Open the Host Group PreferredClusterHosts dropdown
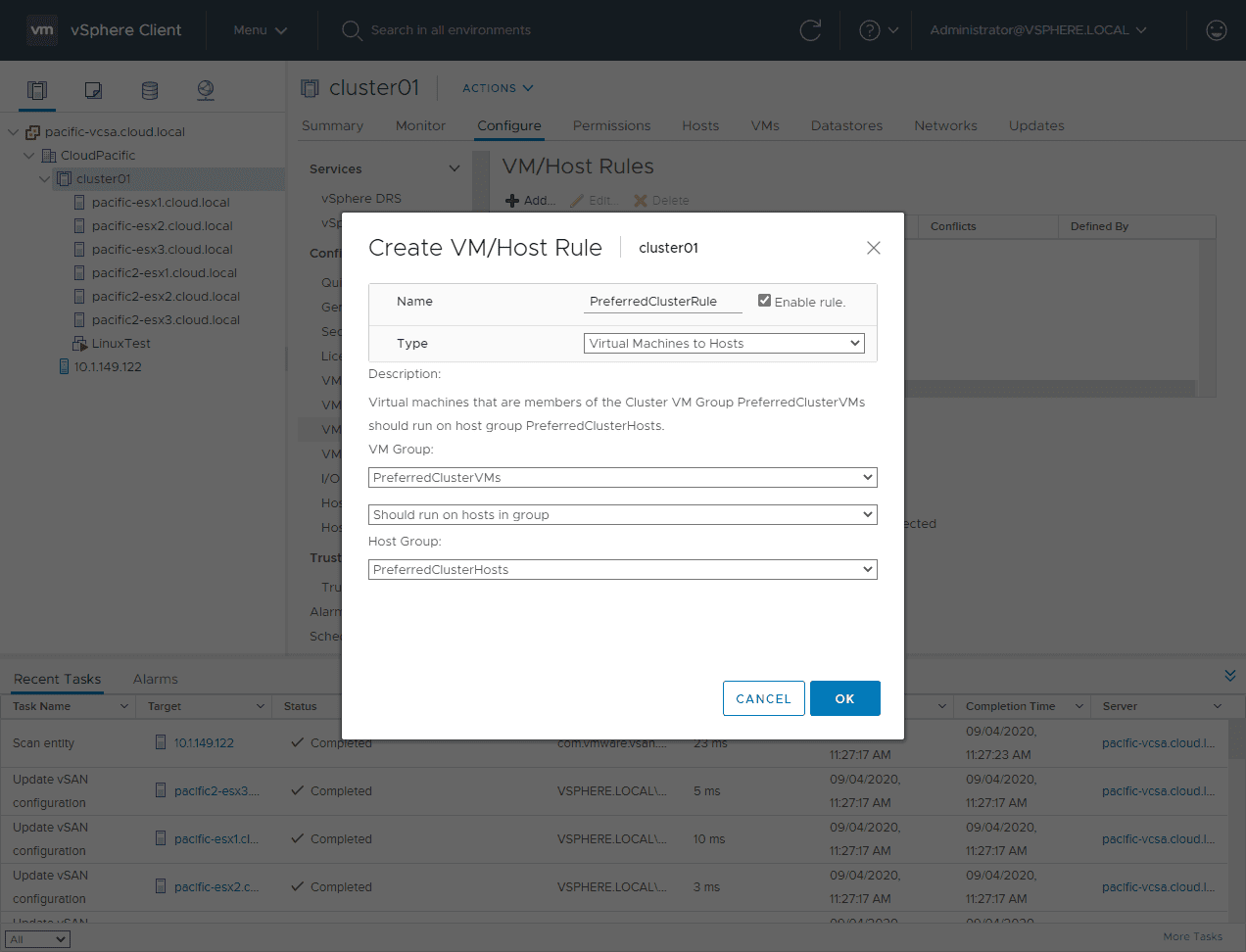The height and width of the screenshot is (952, 1246). coord(622,569)
